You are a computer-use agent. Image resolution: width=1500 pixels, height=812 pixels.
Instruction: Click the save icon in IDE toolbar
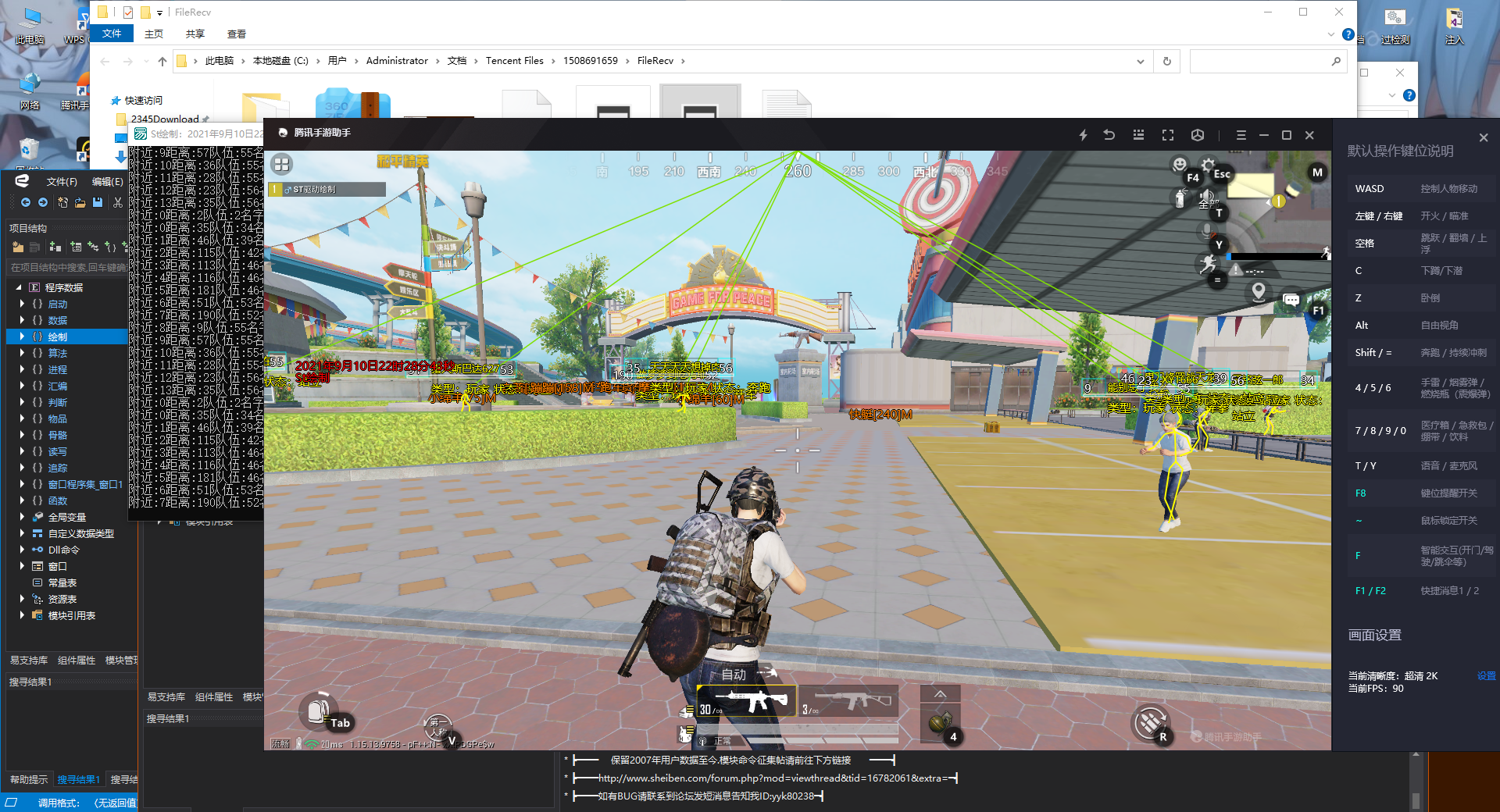(x=98, y=202)
